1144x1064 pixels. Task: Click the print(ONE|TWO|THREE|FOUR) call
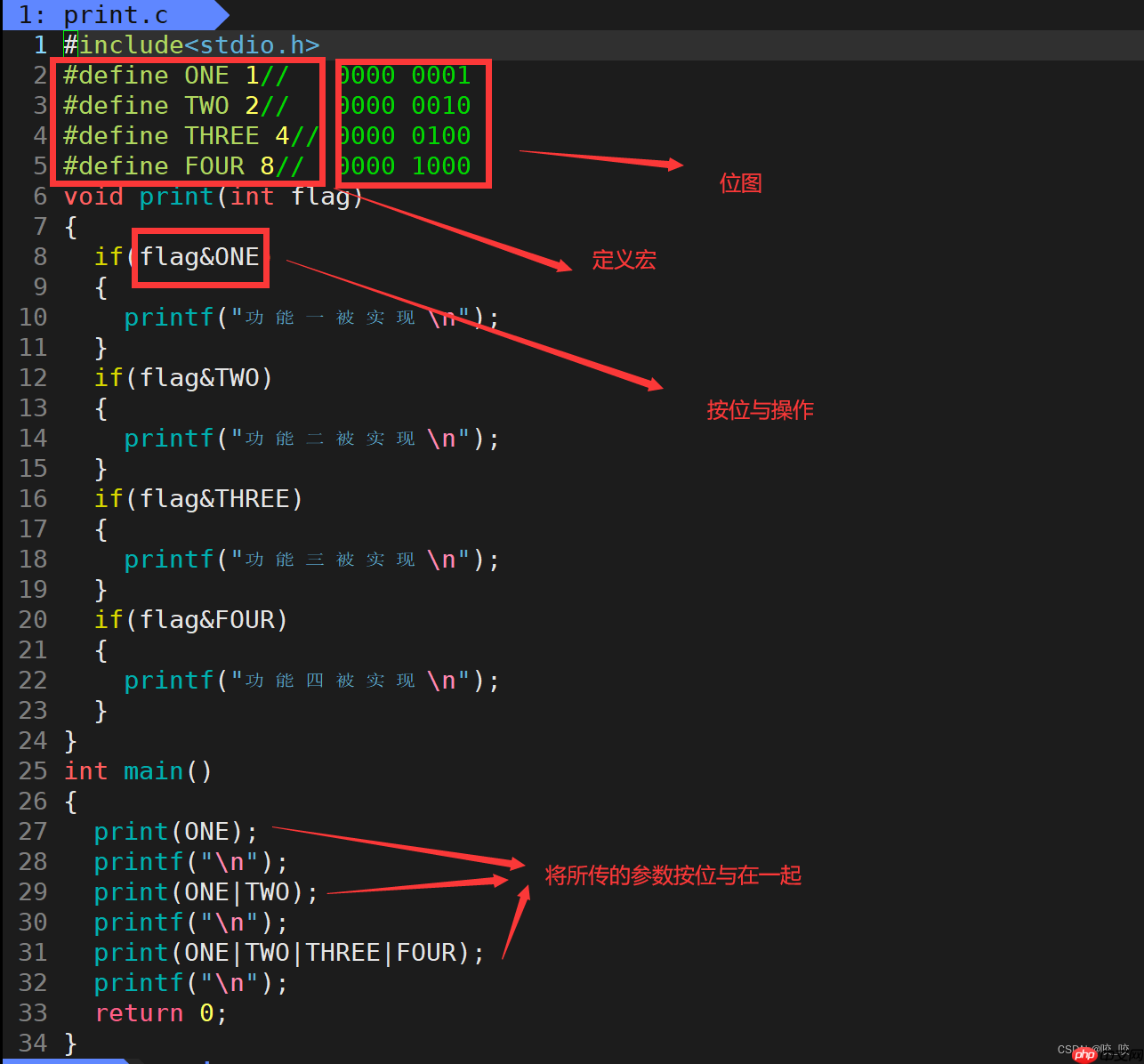(x=289, y=953)
